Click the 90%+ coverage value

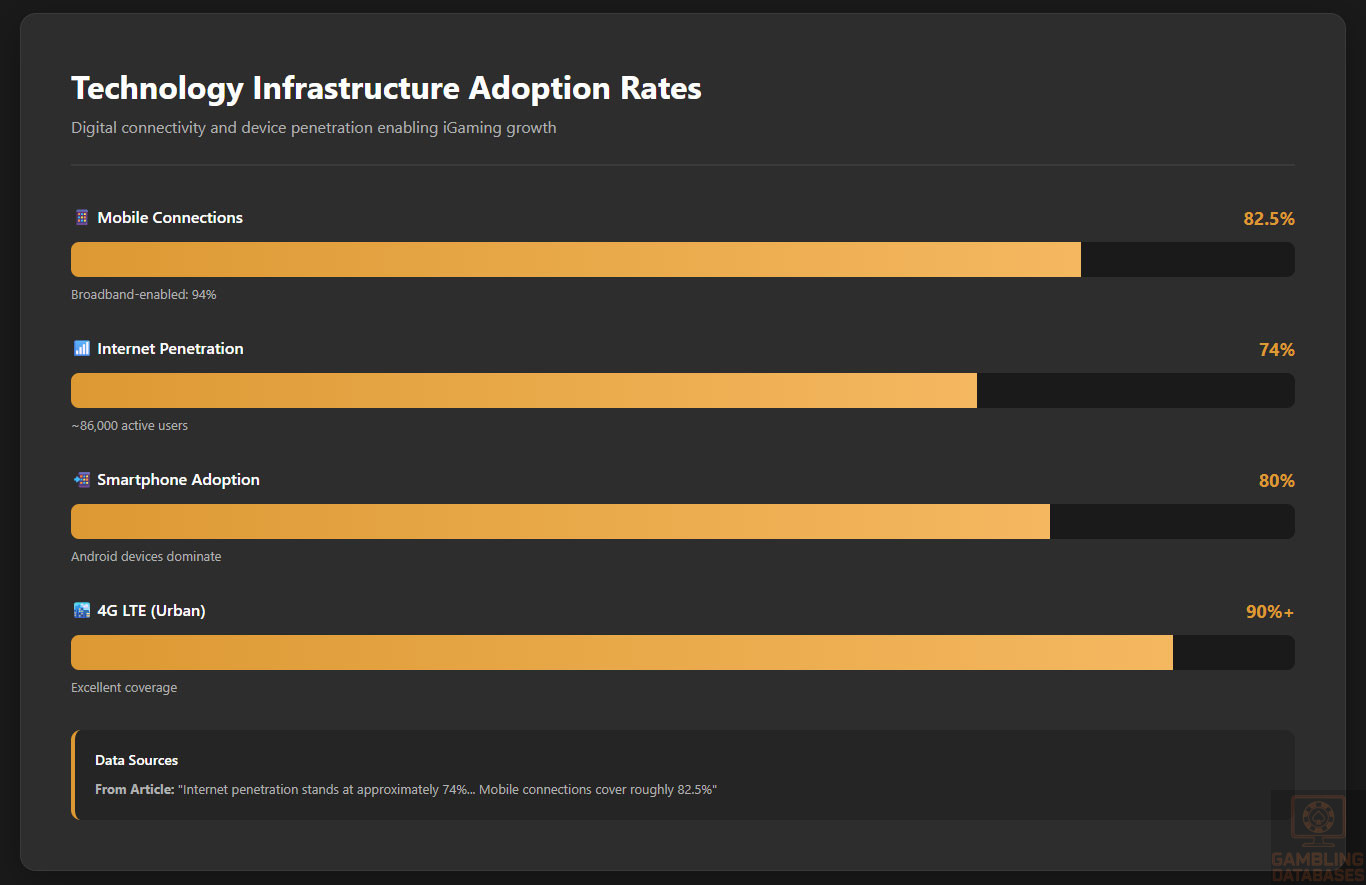pyautogui.click(x=1269, y=612)
